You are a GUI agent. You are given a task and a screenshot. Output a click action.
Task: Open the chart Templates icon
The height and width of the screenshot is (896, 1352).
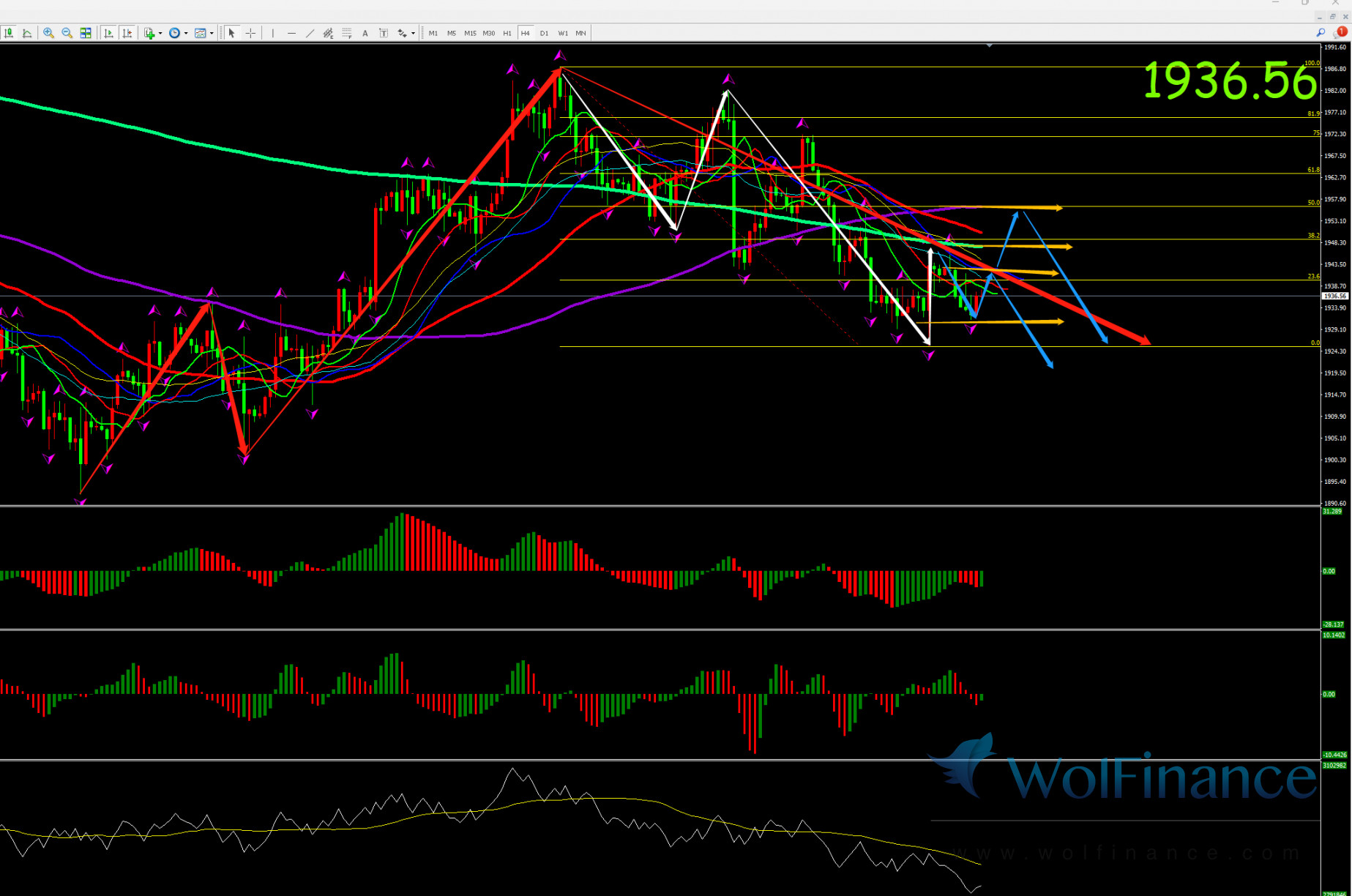click(x=200, y=33)
